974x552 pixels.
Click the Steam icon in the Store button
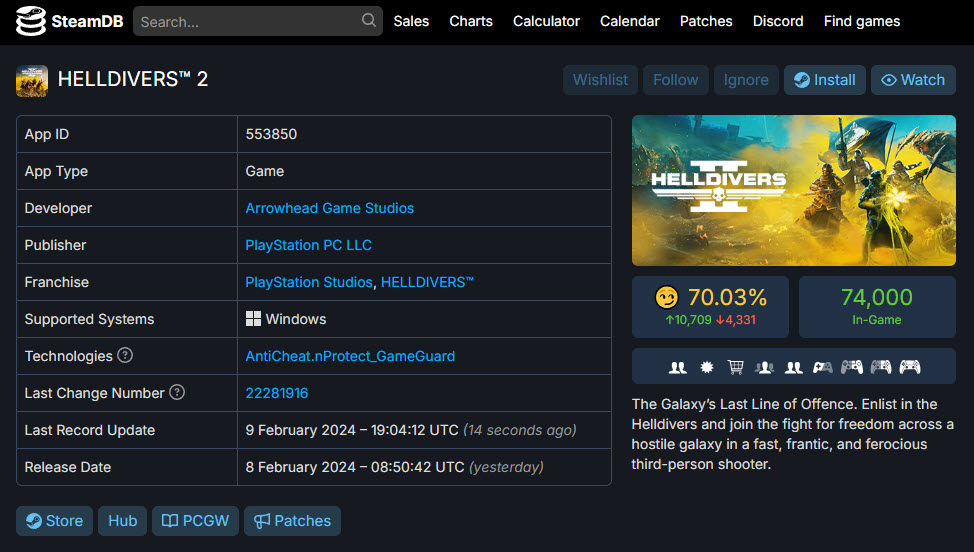[34, 521]
